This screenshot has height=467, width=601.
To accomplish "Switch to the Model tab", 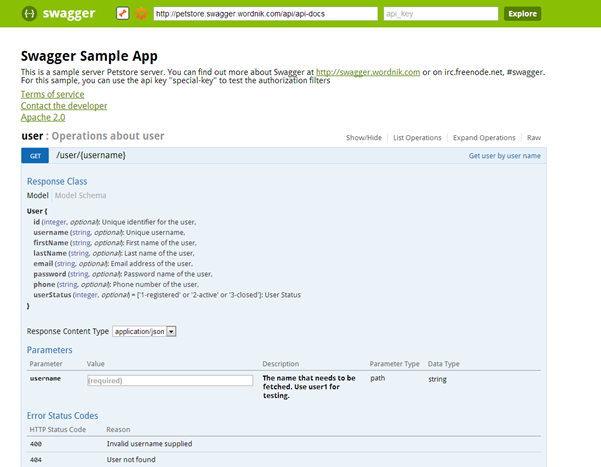I will coord(38,195).
